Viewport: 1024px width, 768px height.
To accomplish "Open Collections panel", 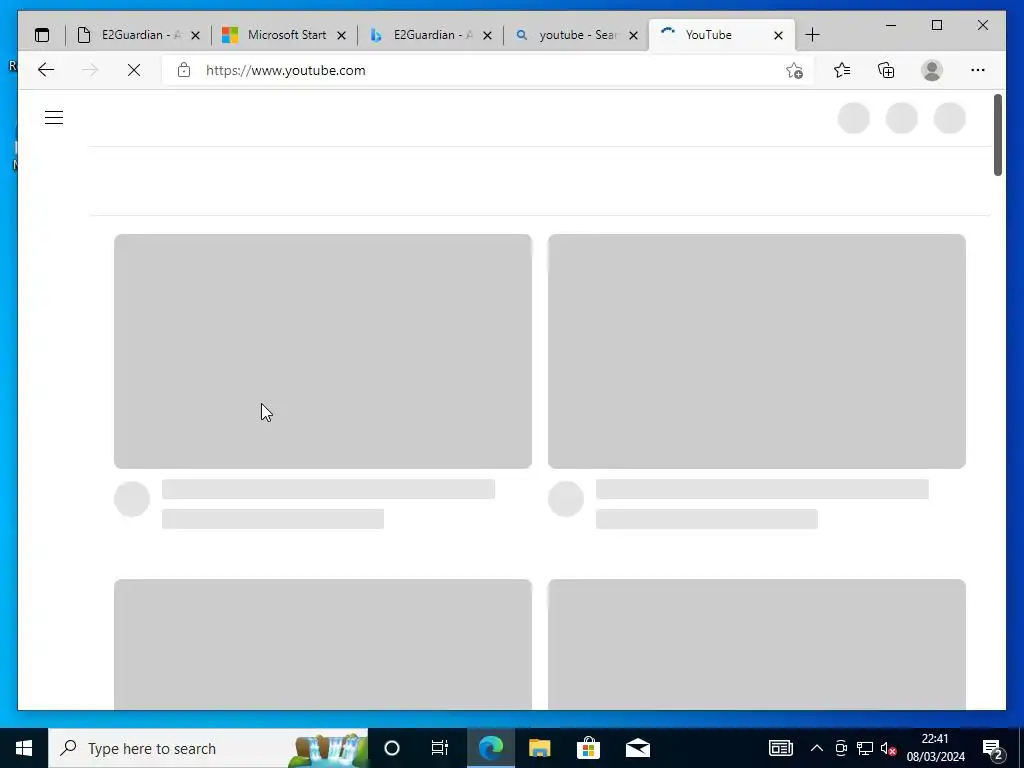I will (886, 70).
